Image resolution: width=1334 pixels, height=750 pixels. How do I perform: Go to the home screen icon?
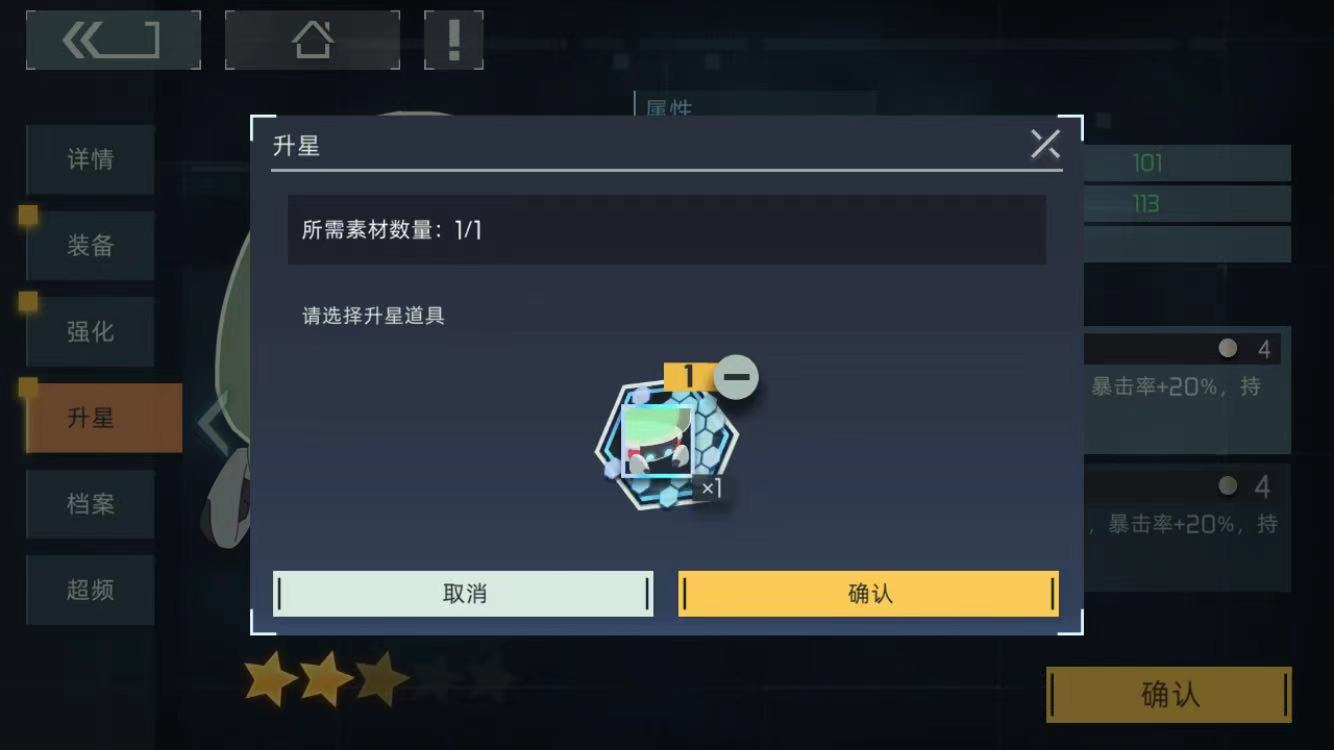[312, 41]
